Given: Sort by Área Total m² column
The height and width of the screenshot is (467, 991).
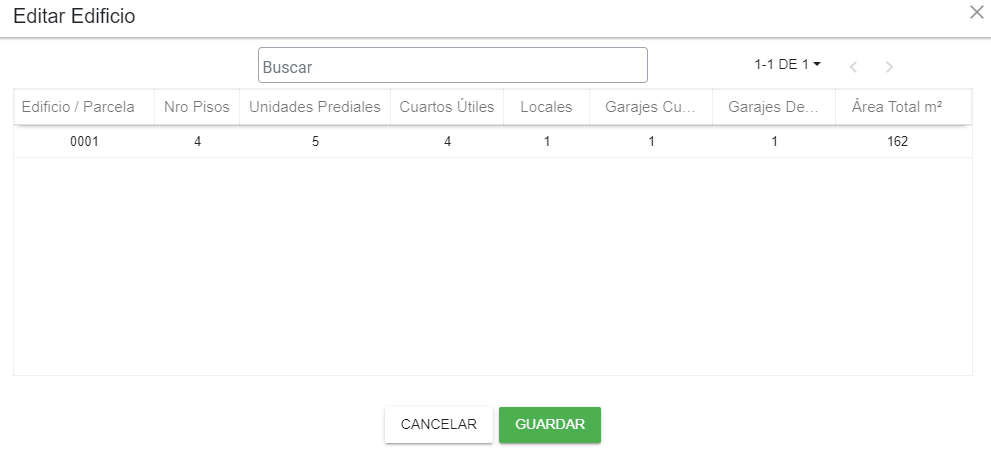Looking at the screenshot, I should click(x=897, y=107).
